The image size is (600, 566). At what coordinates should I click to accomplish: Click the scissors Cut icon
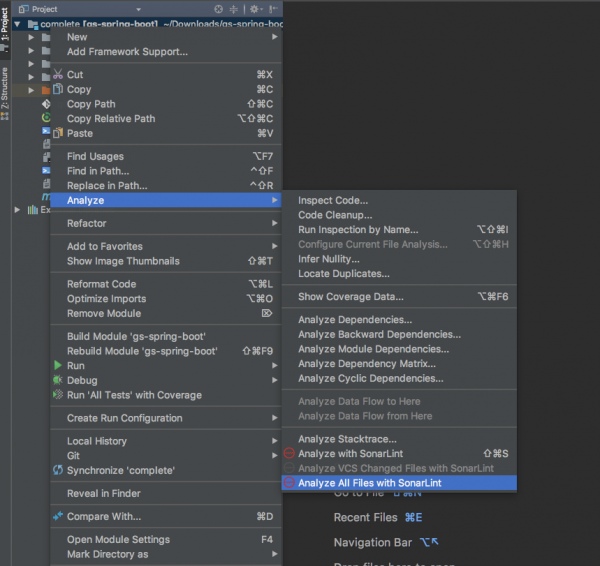click(x=58, y=74)
